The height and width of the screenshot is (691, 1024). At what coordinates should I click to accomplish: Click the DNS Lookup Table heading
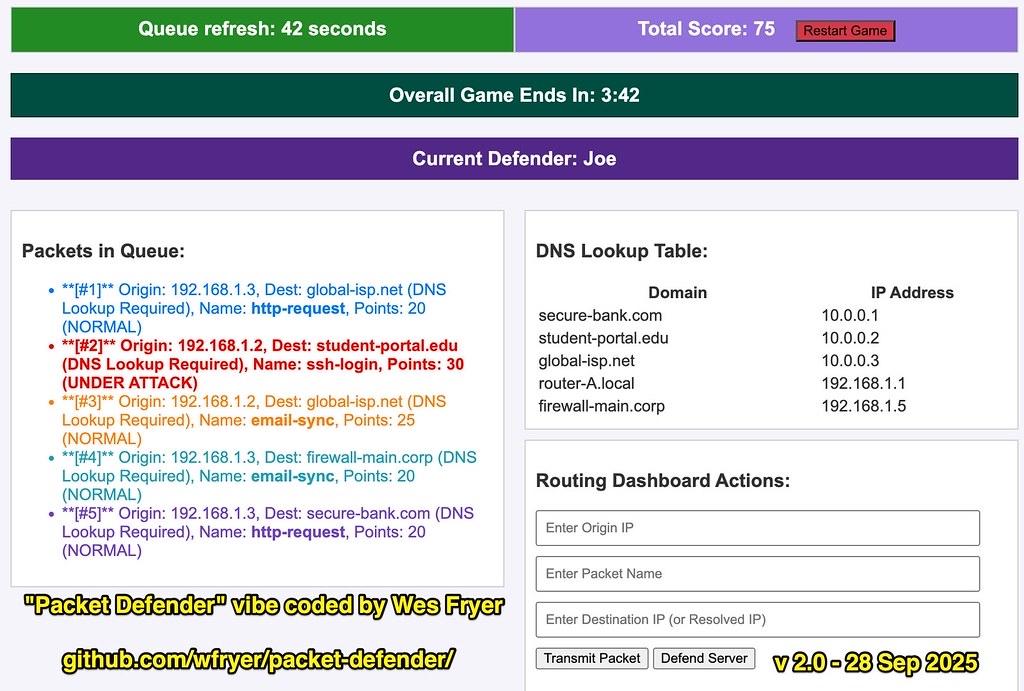tap(622, 251)
